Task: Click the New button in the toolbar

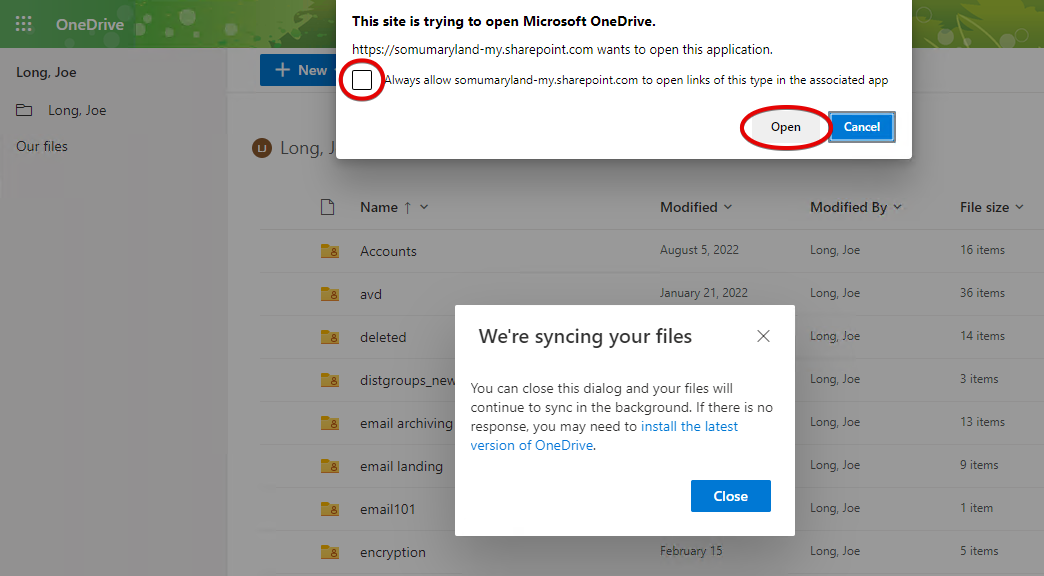Action: tap(299, 70)
